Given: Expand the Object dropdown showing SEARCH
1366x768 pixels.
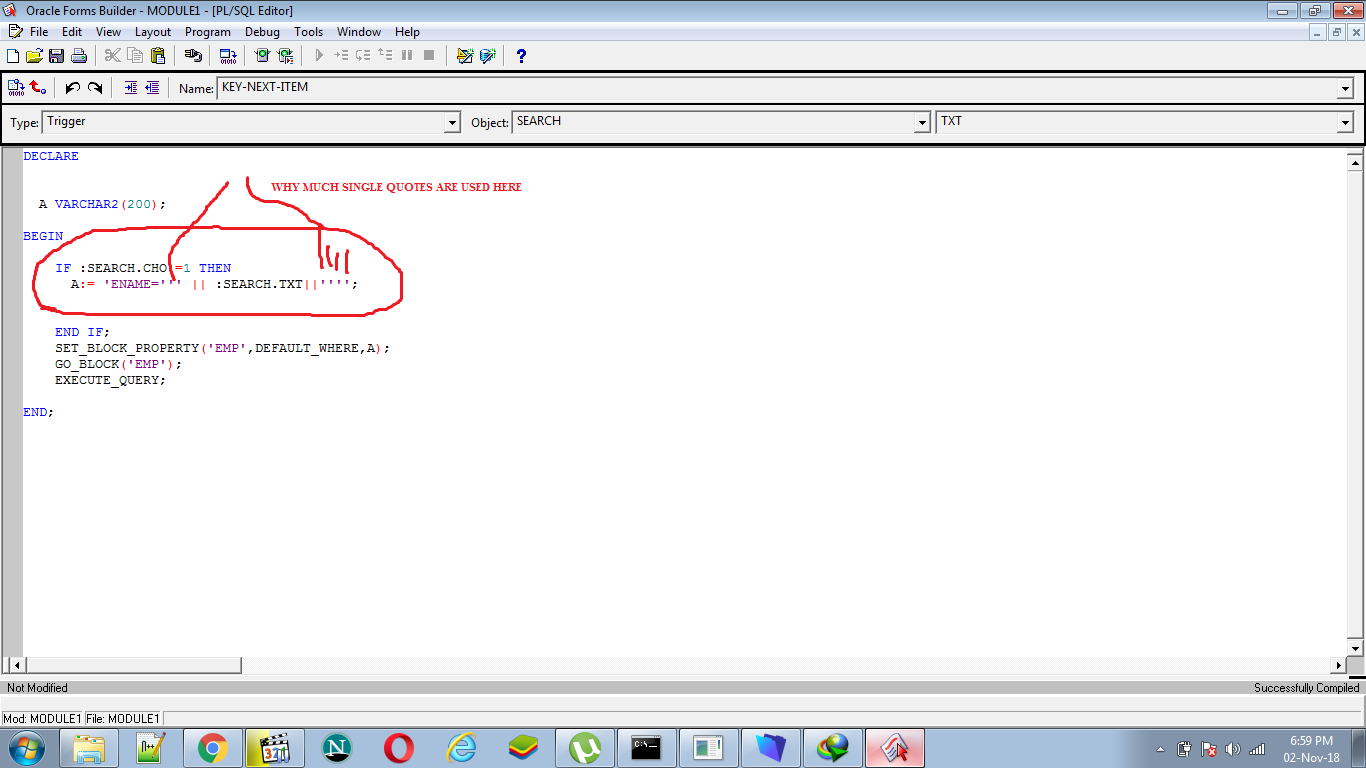Looking at the screenshot, I should 922,122.
